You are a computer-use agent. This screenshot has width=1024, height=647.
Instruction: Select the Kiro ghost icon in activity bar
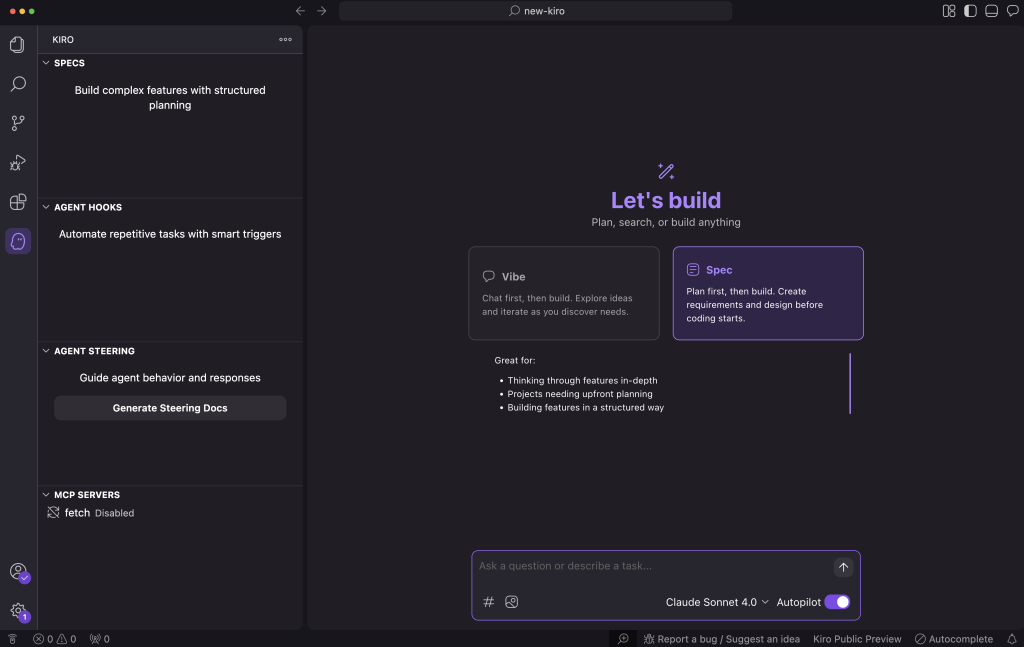(x=18, y=241)
